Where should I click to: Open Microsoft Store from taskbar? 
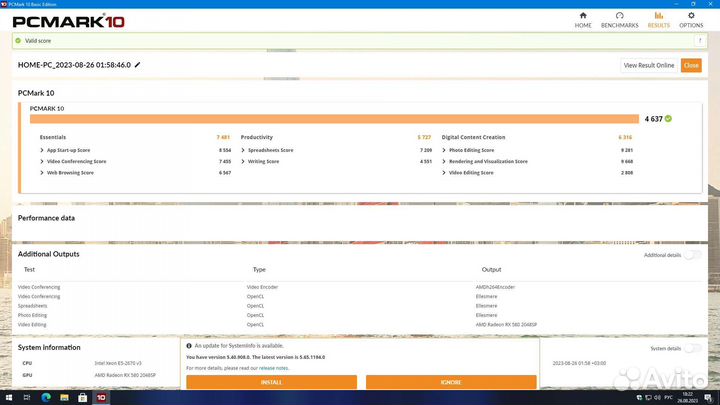tap(83, 398)
